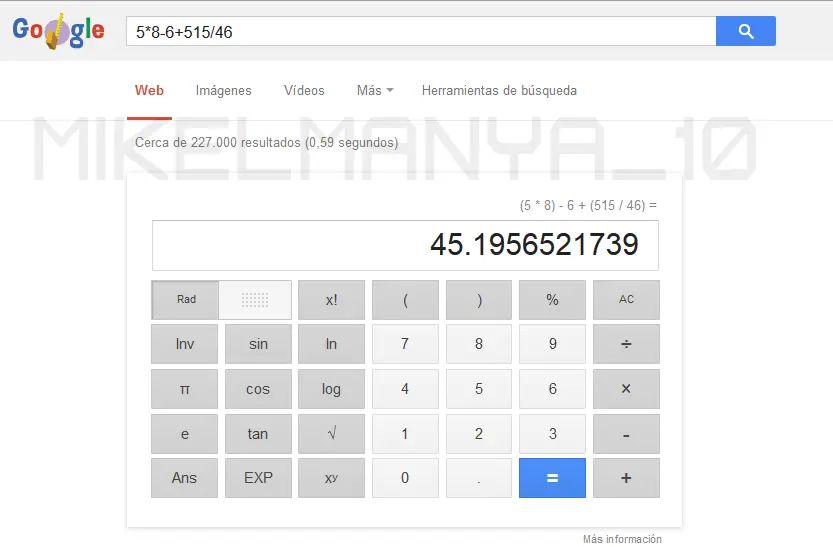Screen dimensions: 833x547
Task: Click the blue search magnifier button
Action: (x=745, y=31)
